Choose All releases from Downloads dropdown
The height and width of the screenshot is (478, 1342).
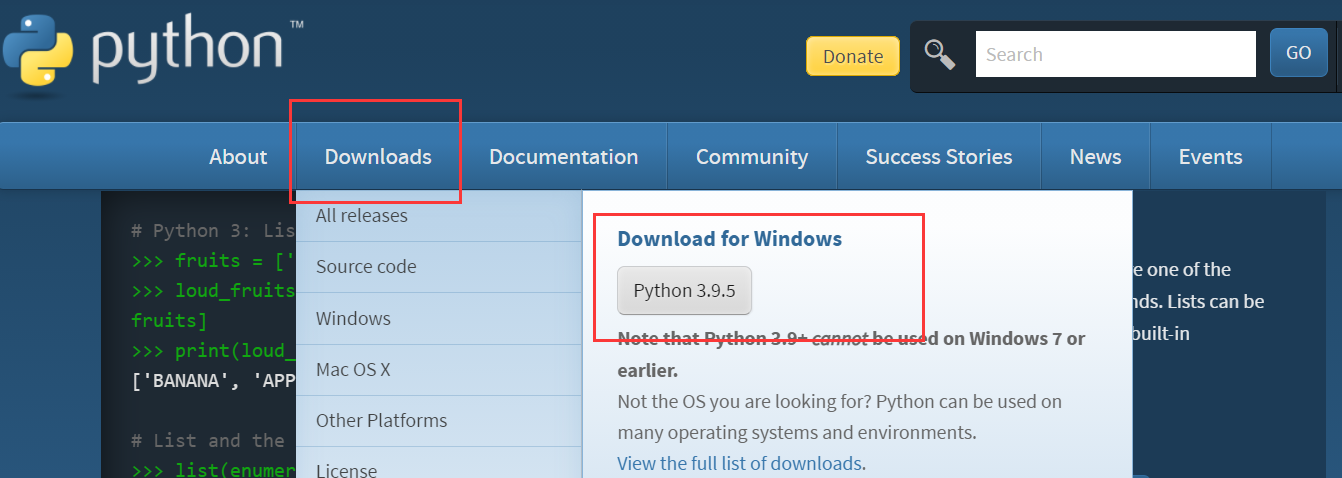pos(362,216)
